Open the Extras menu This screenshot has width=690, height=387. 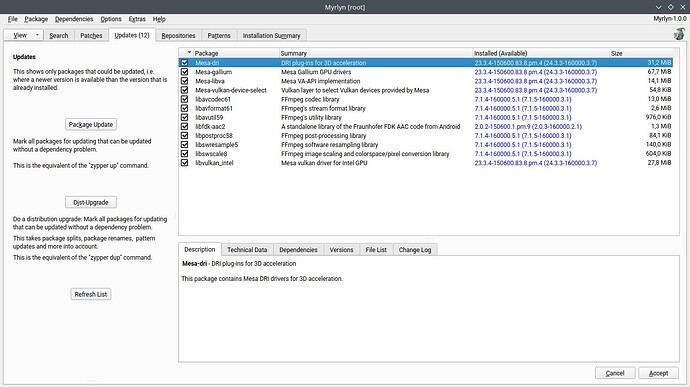point(137,19)
